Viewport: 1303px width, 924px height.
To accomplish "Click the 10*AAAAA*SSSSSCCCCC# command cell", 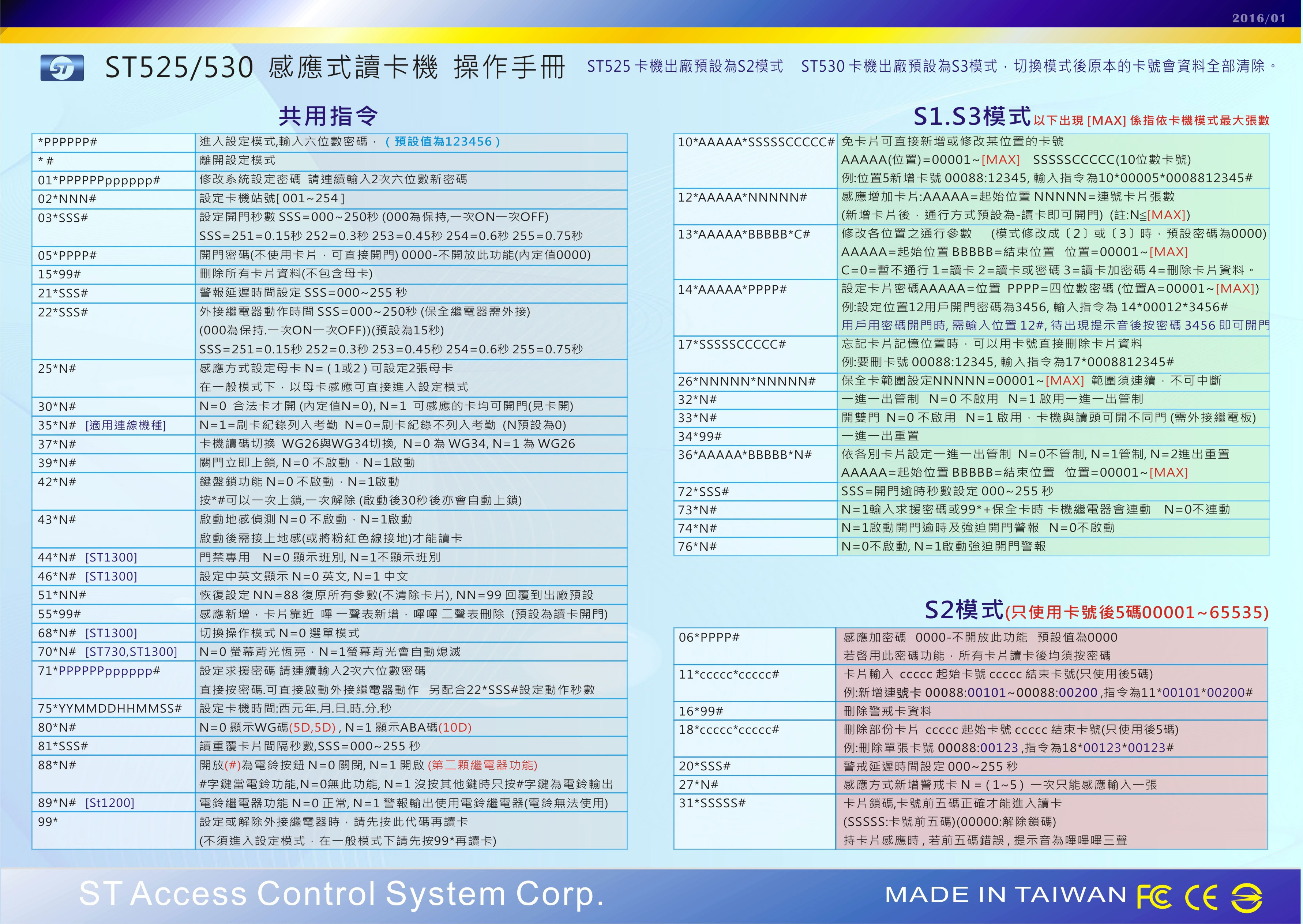I will (x=756, y=161).
